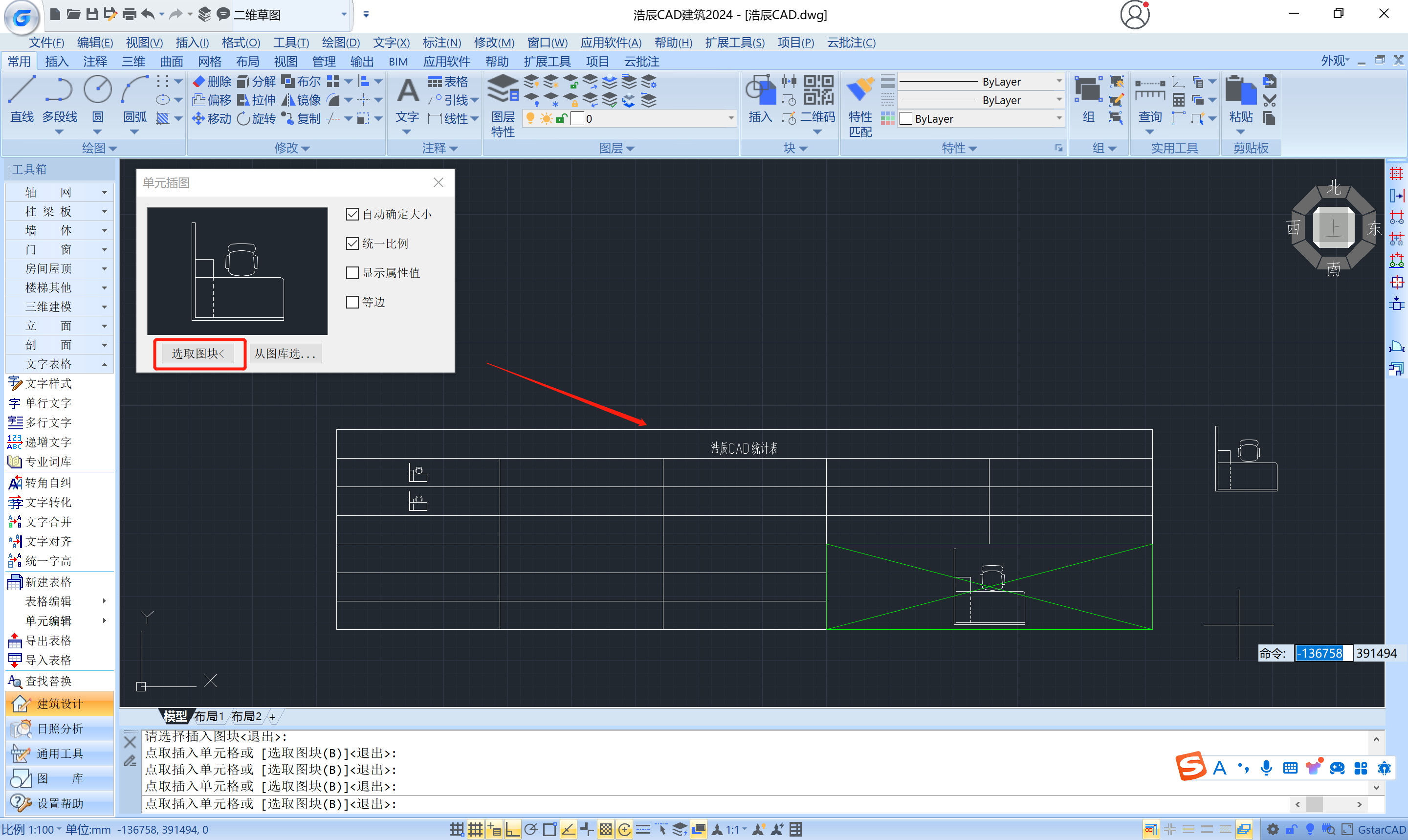Open the 二维草图 workspace dropdown

point(344,14)
